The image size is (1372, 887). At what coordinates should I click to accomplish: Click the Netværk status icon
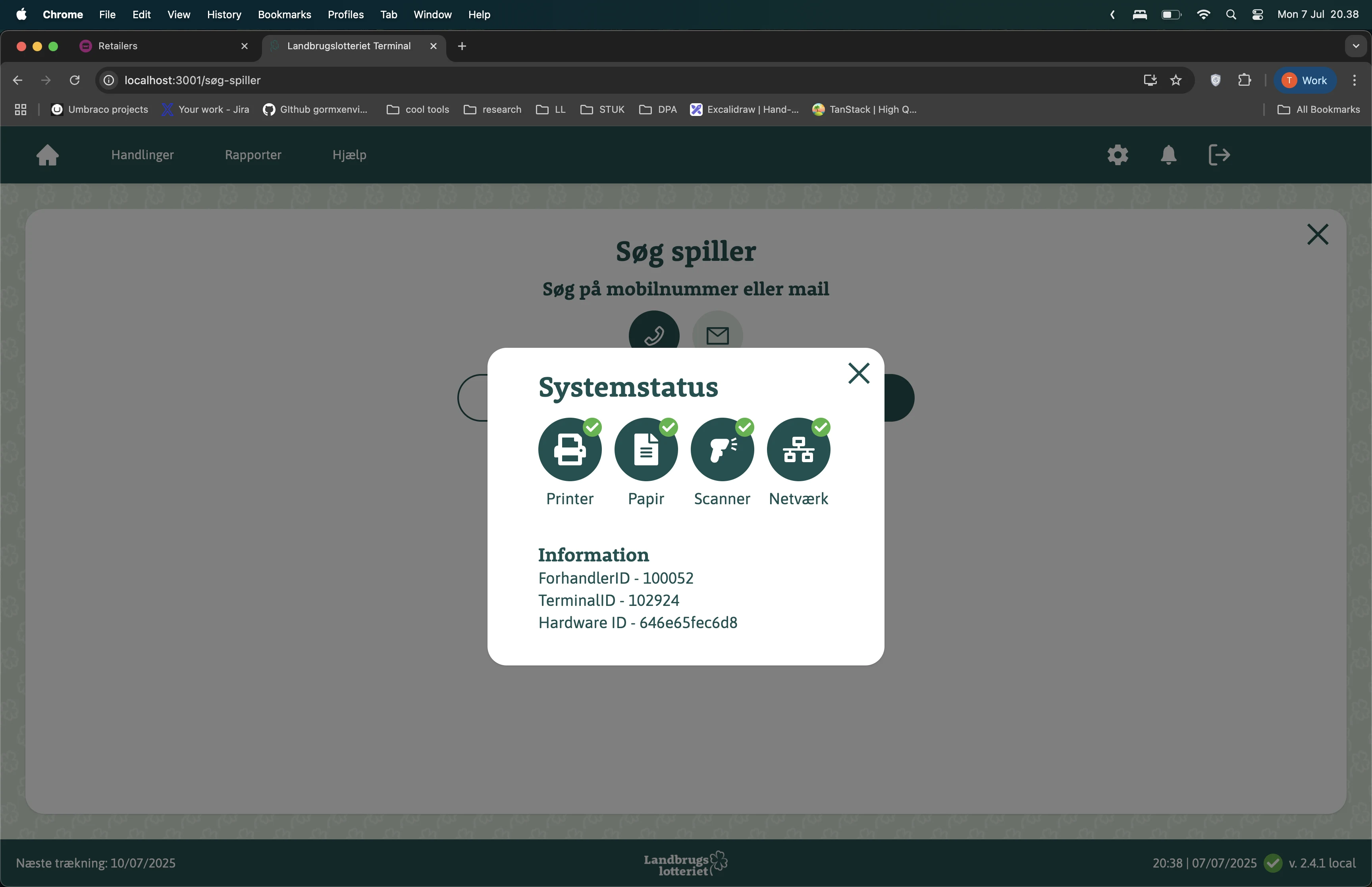(x=799, y=449)
